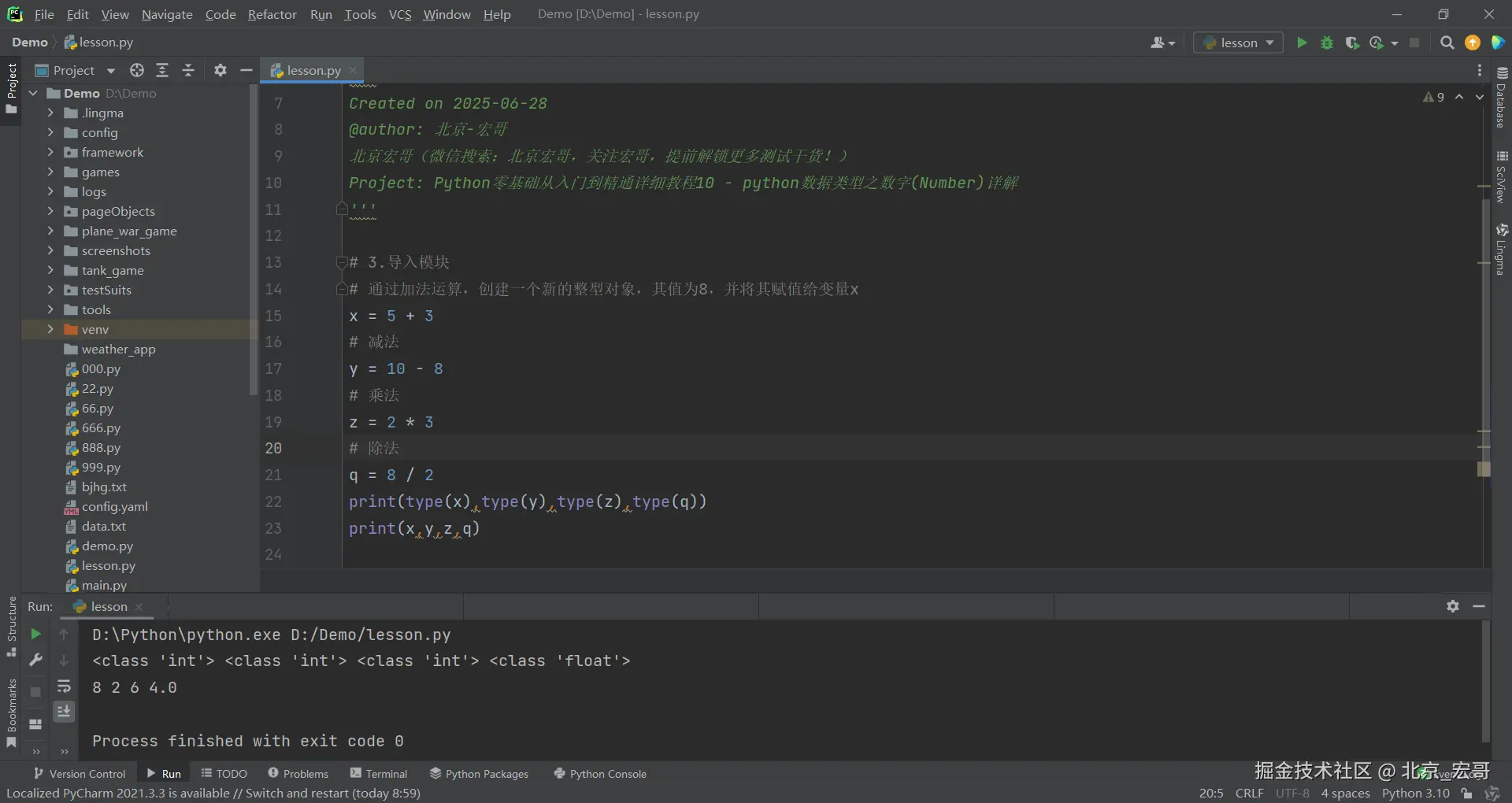Toggle the Structure tool window stripe
The height and width of the screenshot is (803, 1512).
(11, 627)
